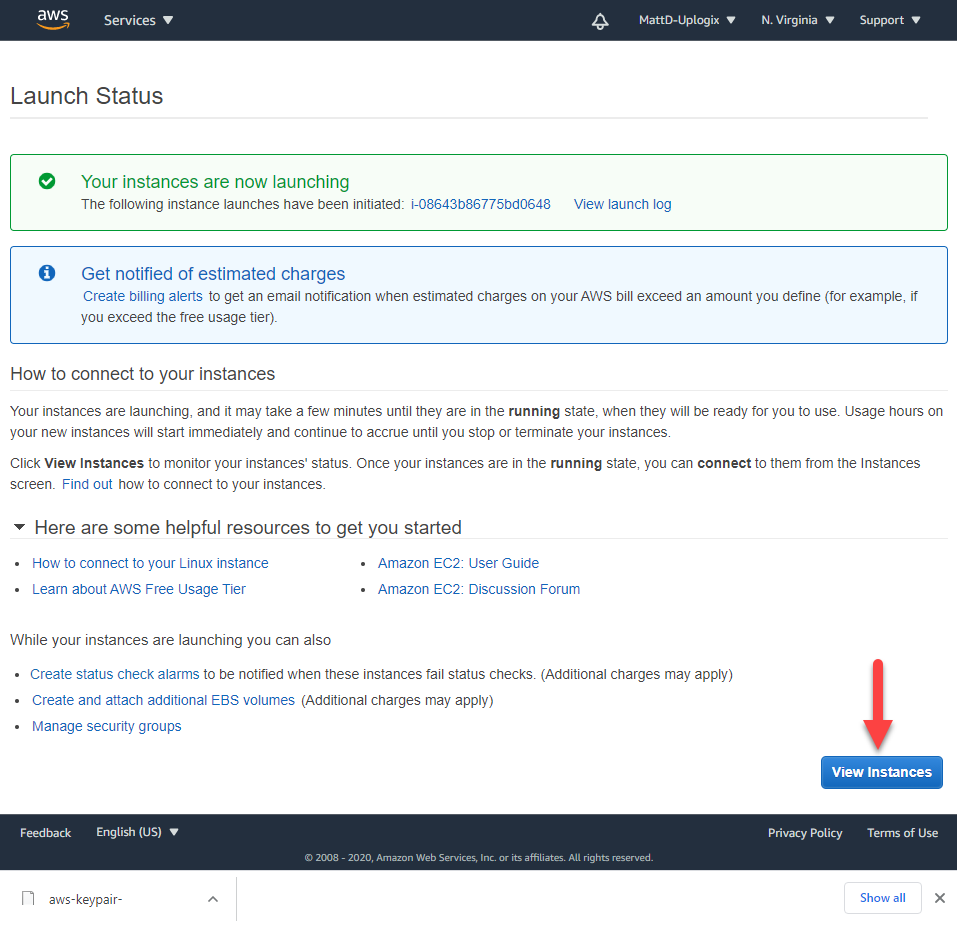
Task: Open the instance ID i-08643b86775bd0648 link
Action: point(479,204)
